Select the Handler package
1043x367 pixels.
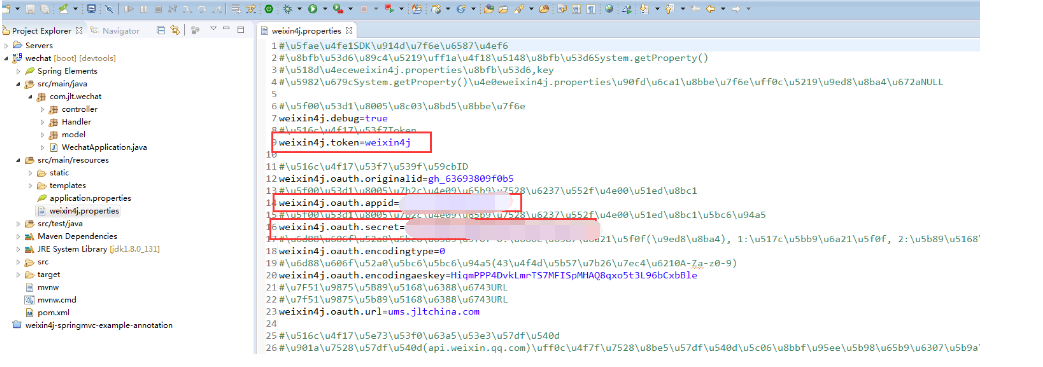71,122
